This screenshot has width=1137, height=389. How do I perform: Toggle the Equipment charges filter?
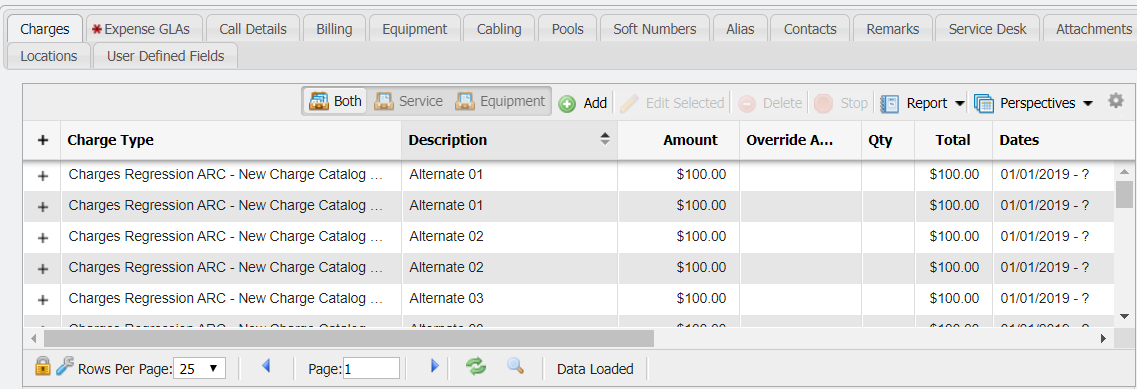500,101
